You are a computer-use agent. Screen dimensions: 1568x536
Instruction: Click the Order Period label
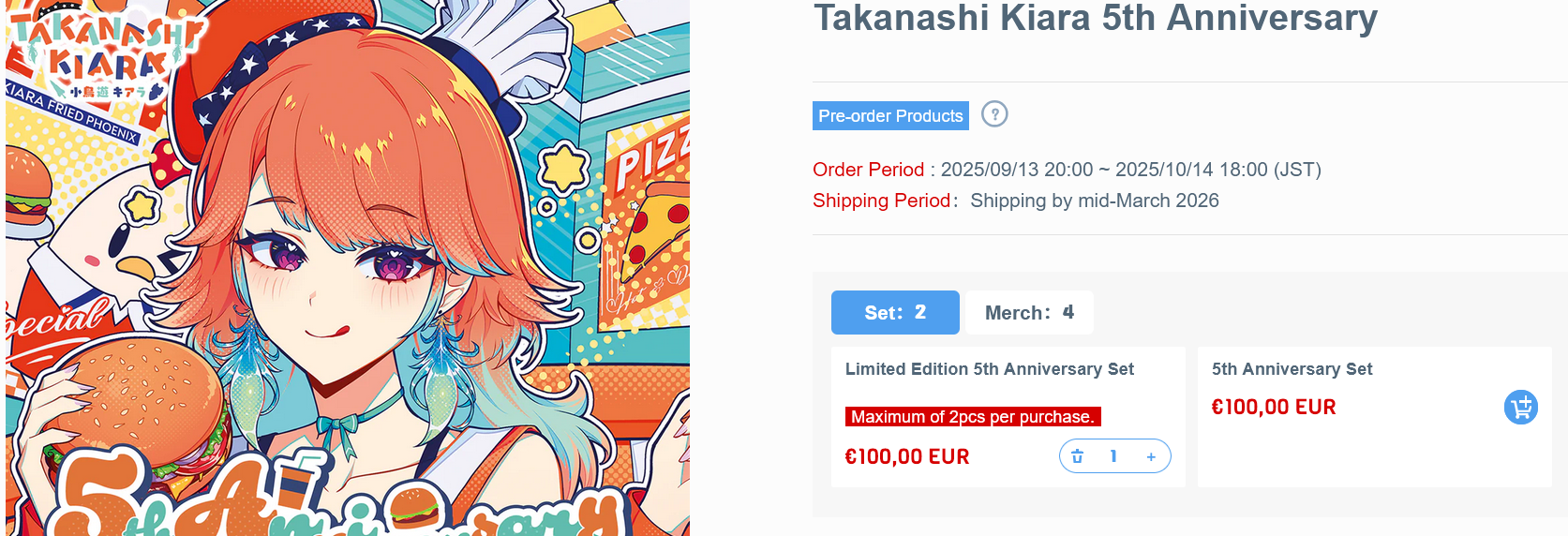click(x=868, y=170)
